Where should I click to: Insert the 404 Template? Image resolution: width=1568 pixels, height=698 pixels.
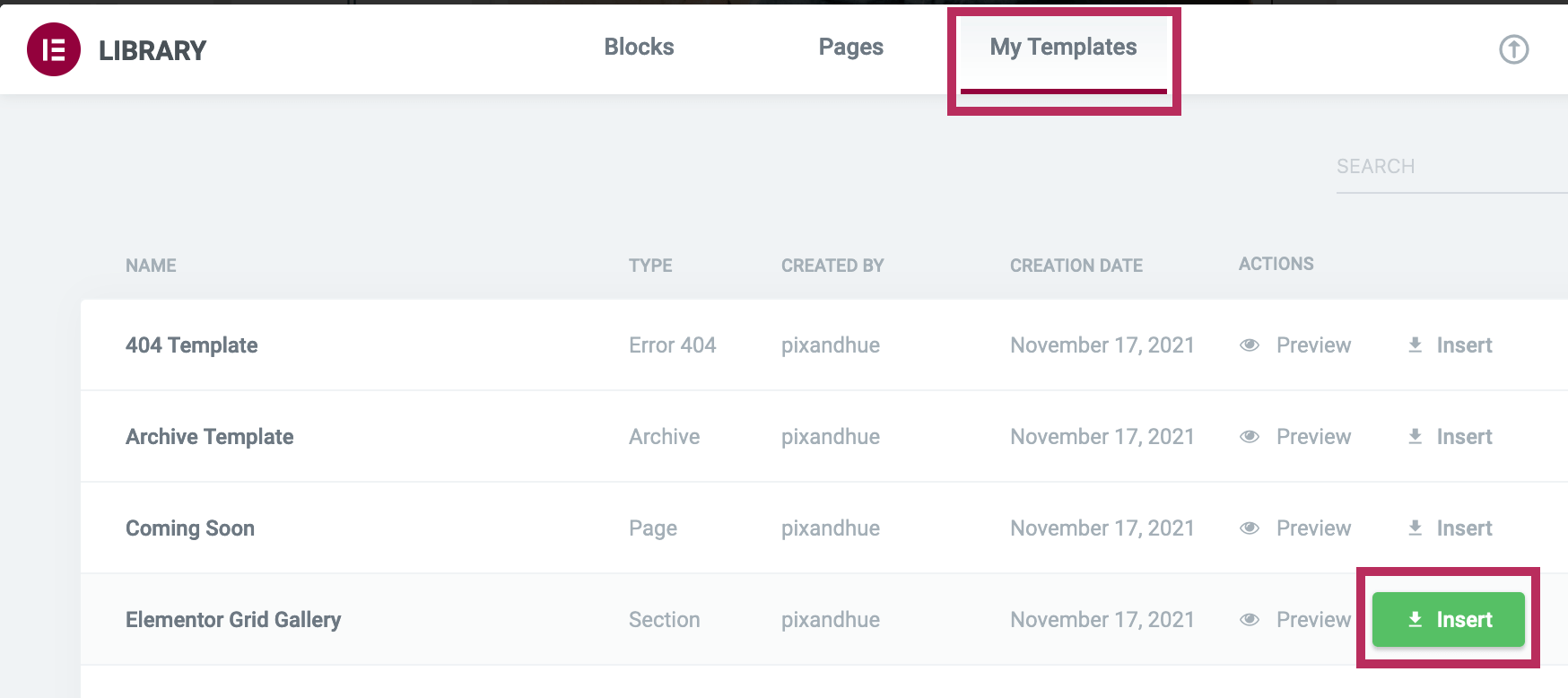coord(1463,345)
